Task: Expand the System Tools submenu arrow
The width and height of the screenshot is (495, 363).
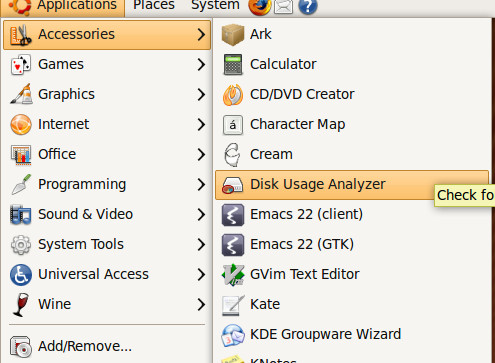Action: [201, 244]
